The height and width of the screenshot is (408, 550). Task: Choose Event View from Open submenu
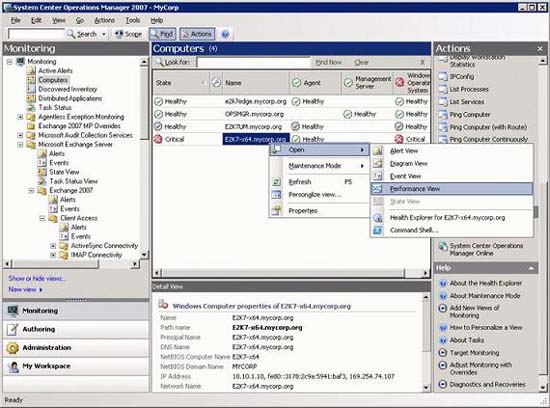point(452,176)
